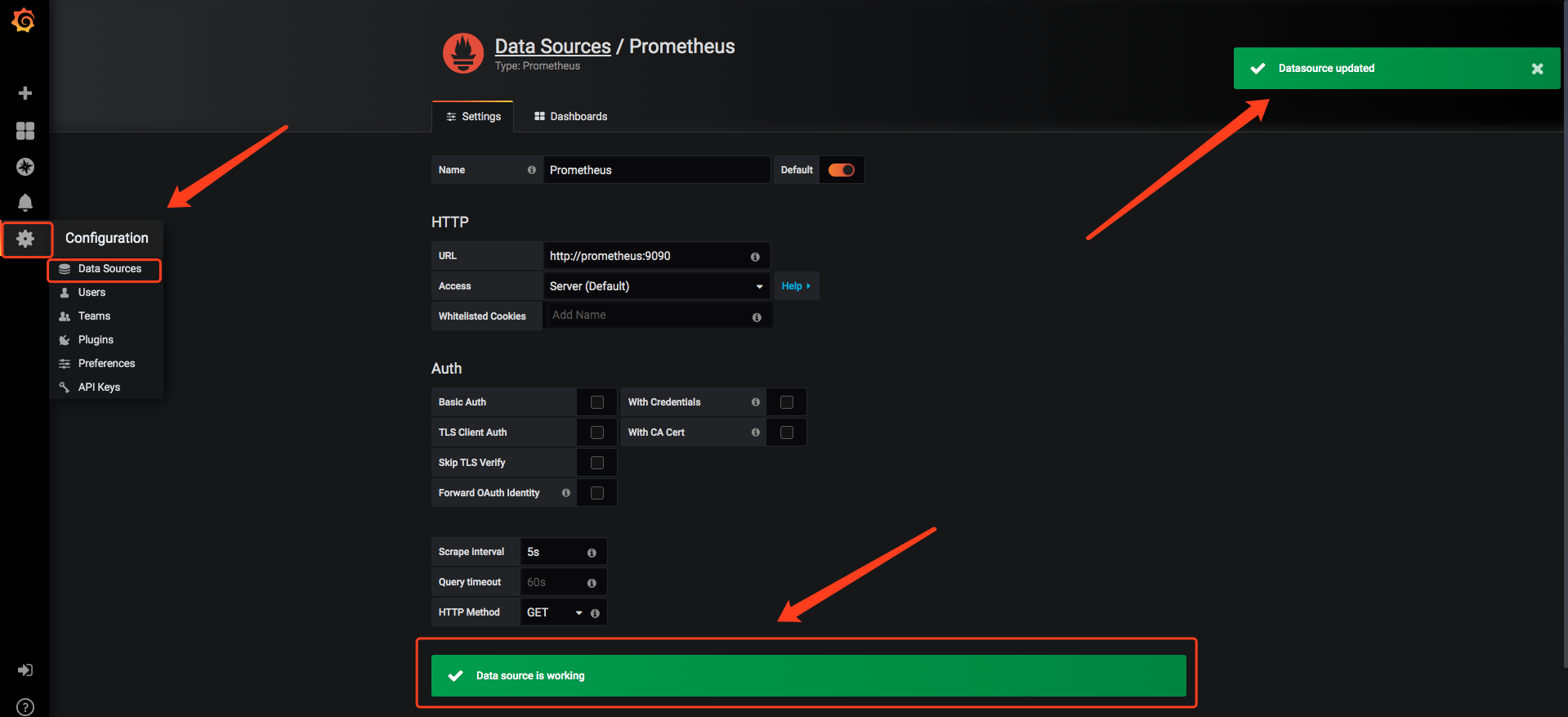The height and width of the screenshot is (717, 1568).
Task: Click the Configuration gear icon
Action: tap(25, 239)
